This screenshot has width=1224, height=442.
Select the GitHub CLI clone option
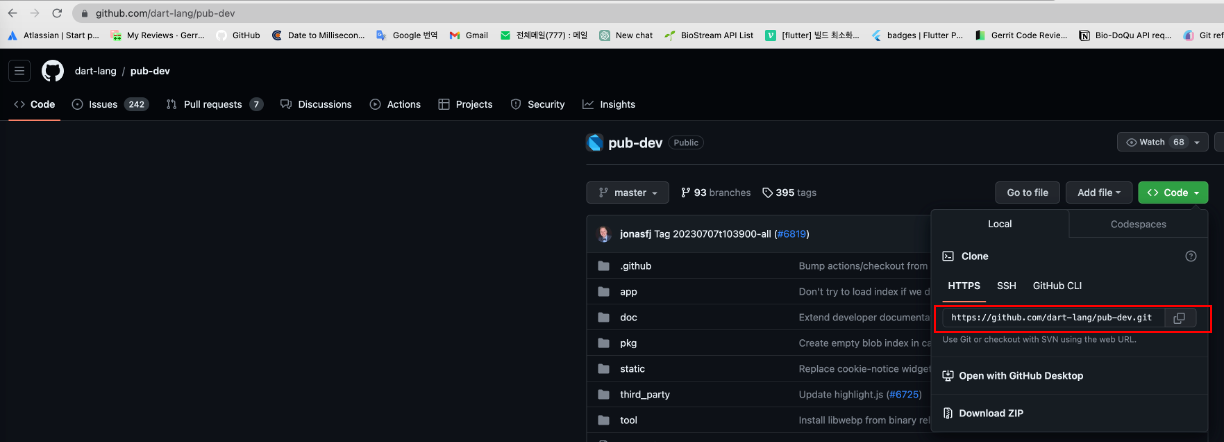coord(1057,285)
